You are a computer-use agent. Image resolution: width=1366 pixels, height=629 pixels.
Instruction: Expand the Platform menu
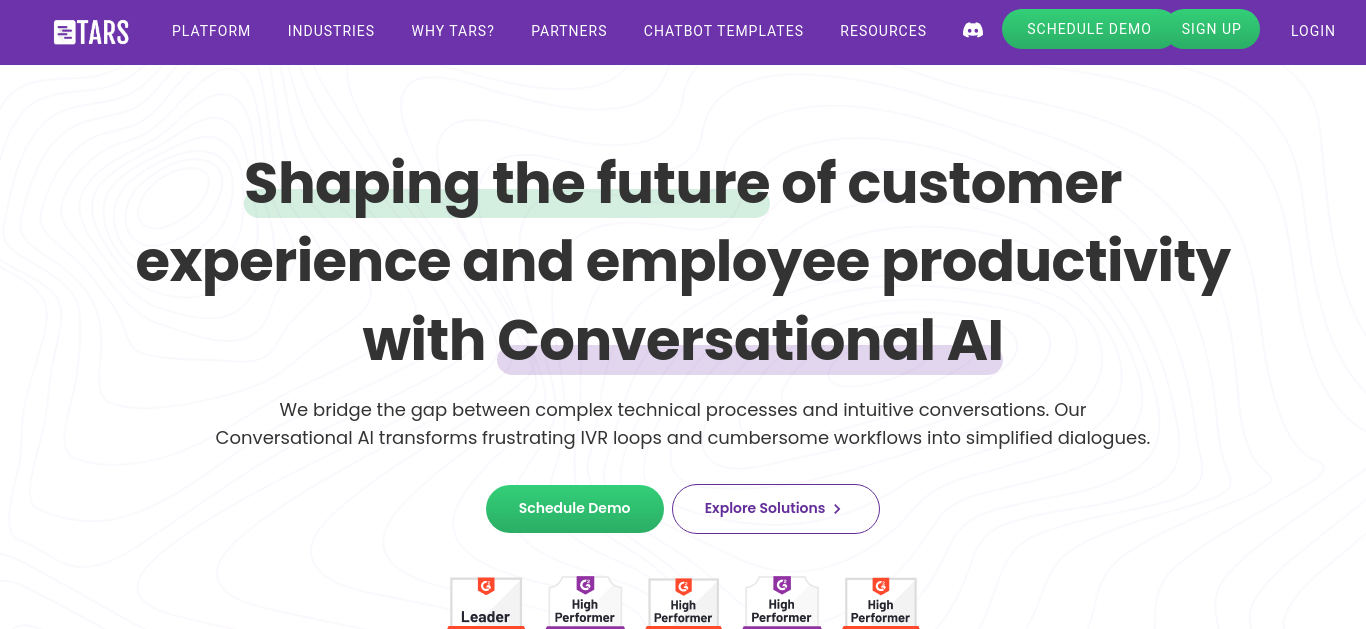click(211, 31)
